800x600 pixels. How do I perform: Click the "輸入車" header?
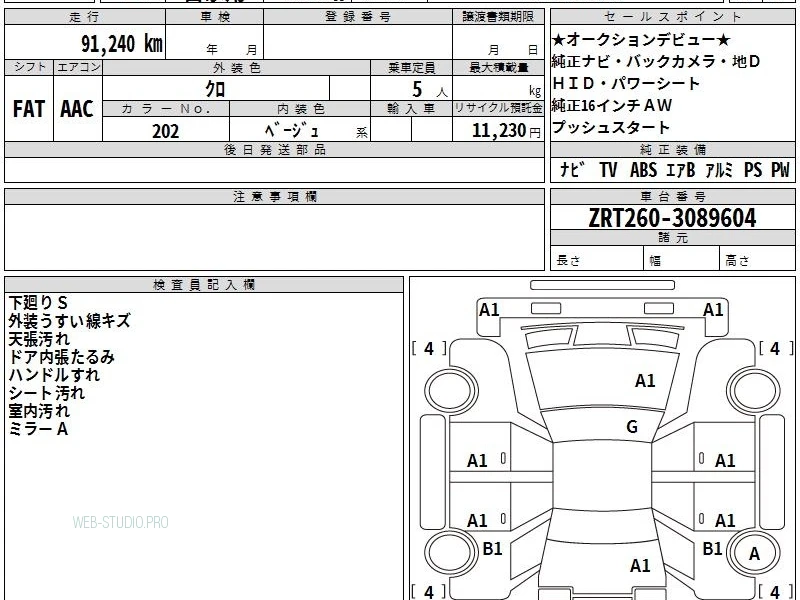click(411, 109)
